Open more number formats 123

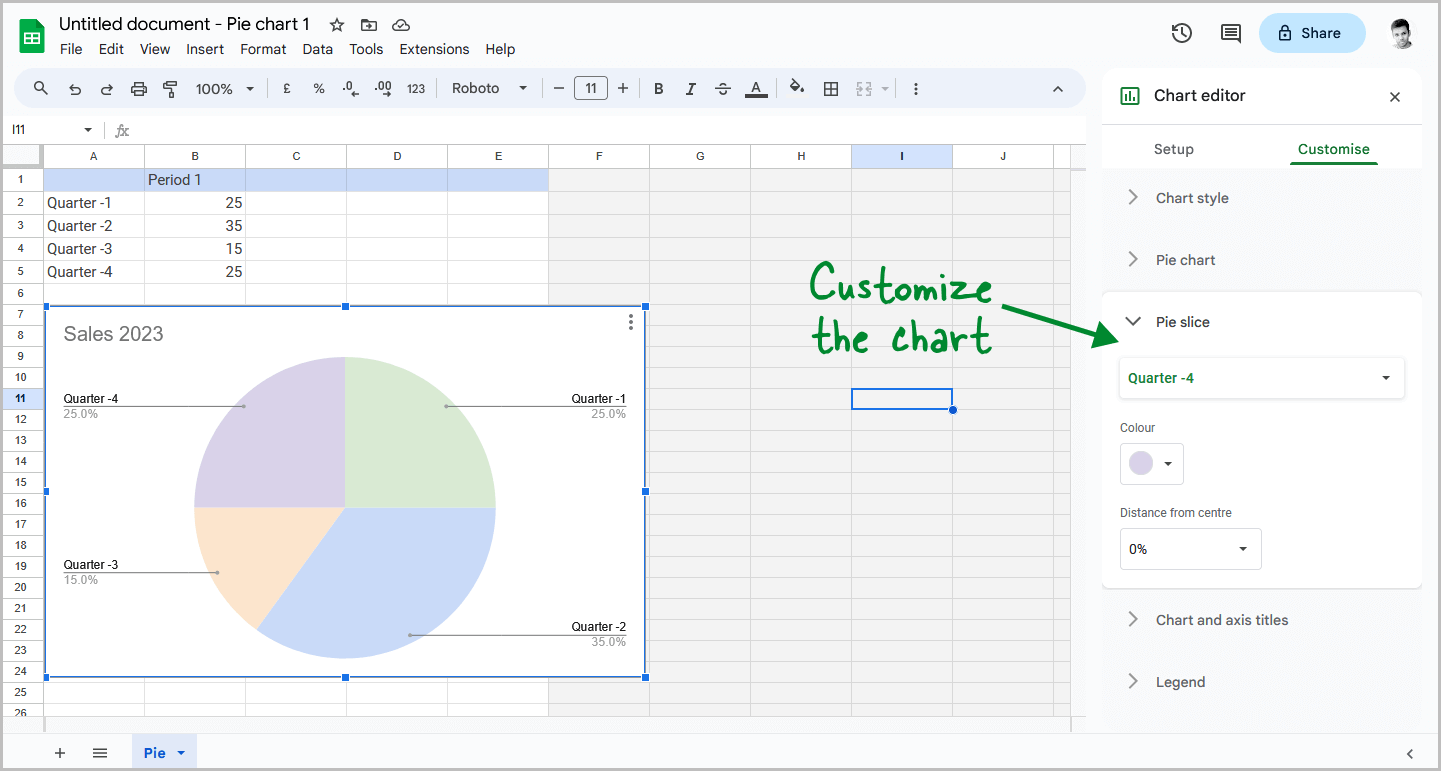(416, 89)
